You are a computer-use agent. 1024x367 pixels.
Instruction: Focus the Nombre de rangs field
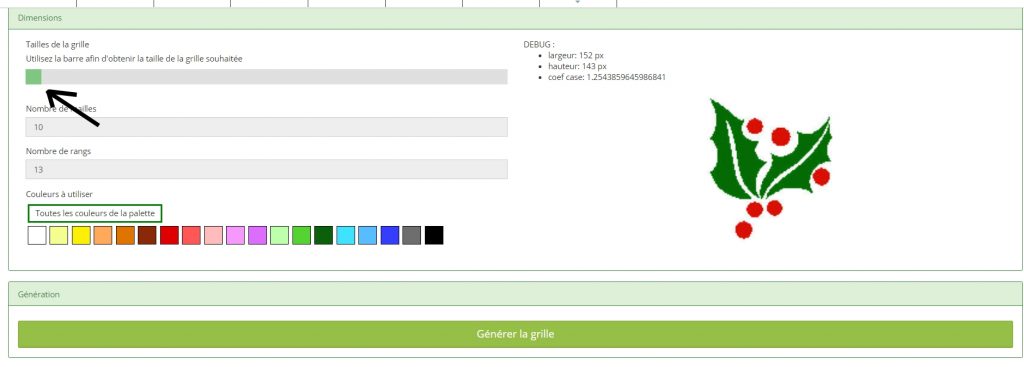click(266, 169)
